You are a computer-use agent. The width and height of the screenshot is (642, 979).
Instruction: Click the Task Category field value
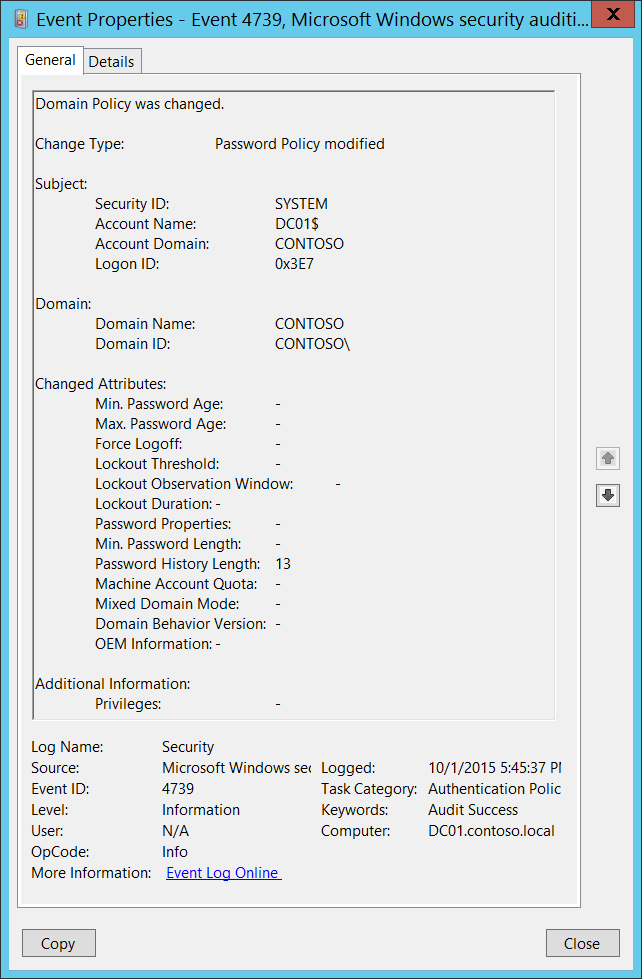(x=494, y=789)
